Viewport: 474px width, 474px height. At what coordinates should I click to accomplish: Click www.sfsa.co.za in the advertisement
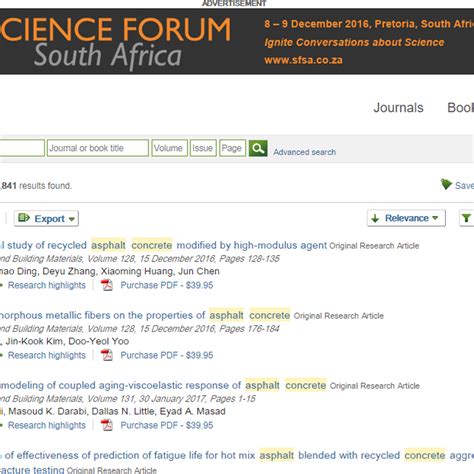point(303,60)
